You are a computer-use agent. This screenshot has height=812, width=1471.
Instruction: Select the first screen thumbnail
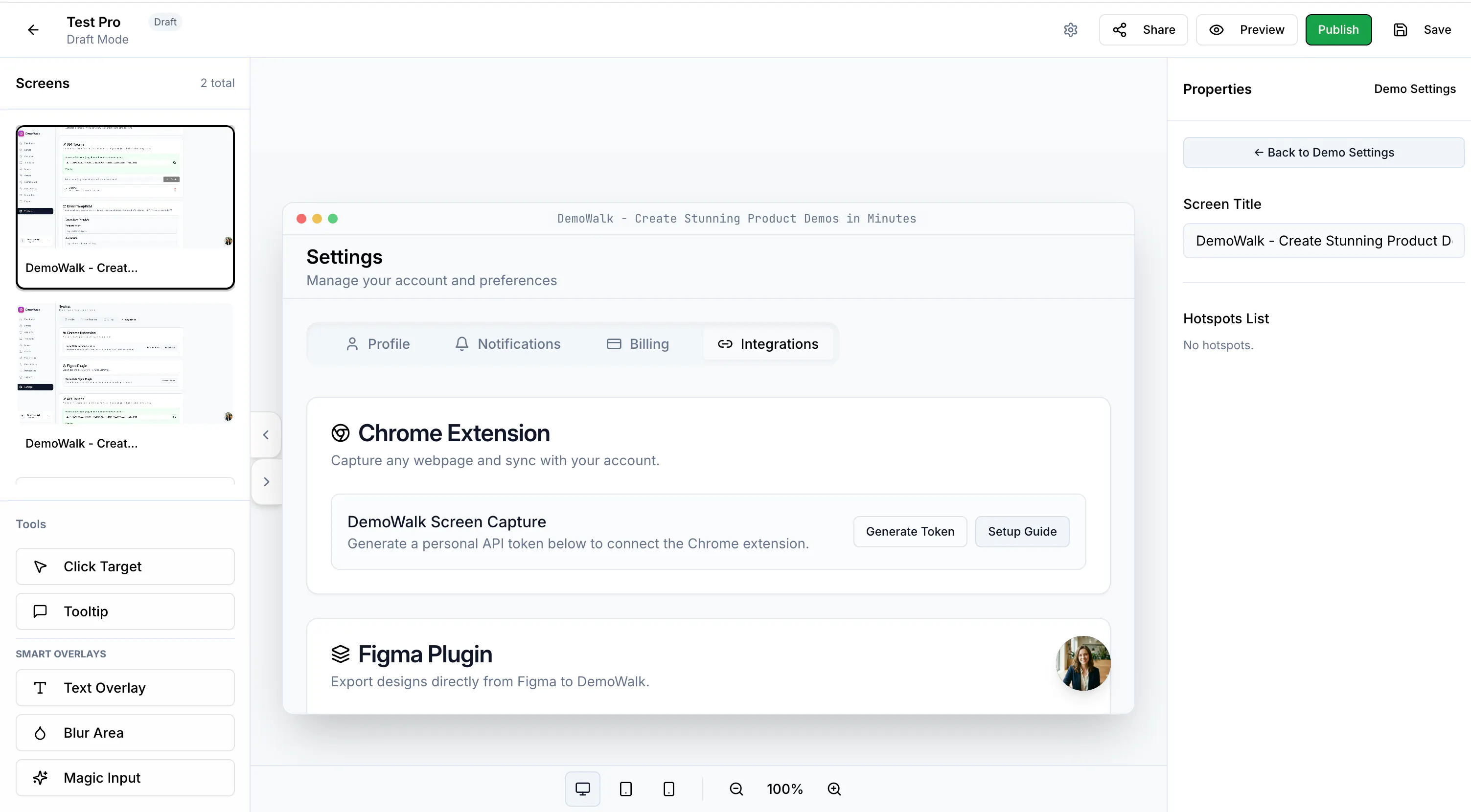point(125,208)
